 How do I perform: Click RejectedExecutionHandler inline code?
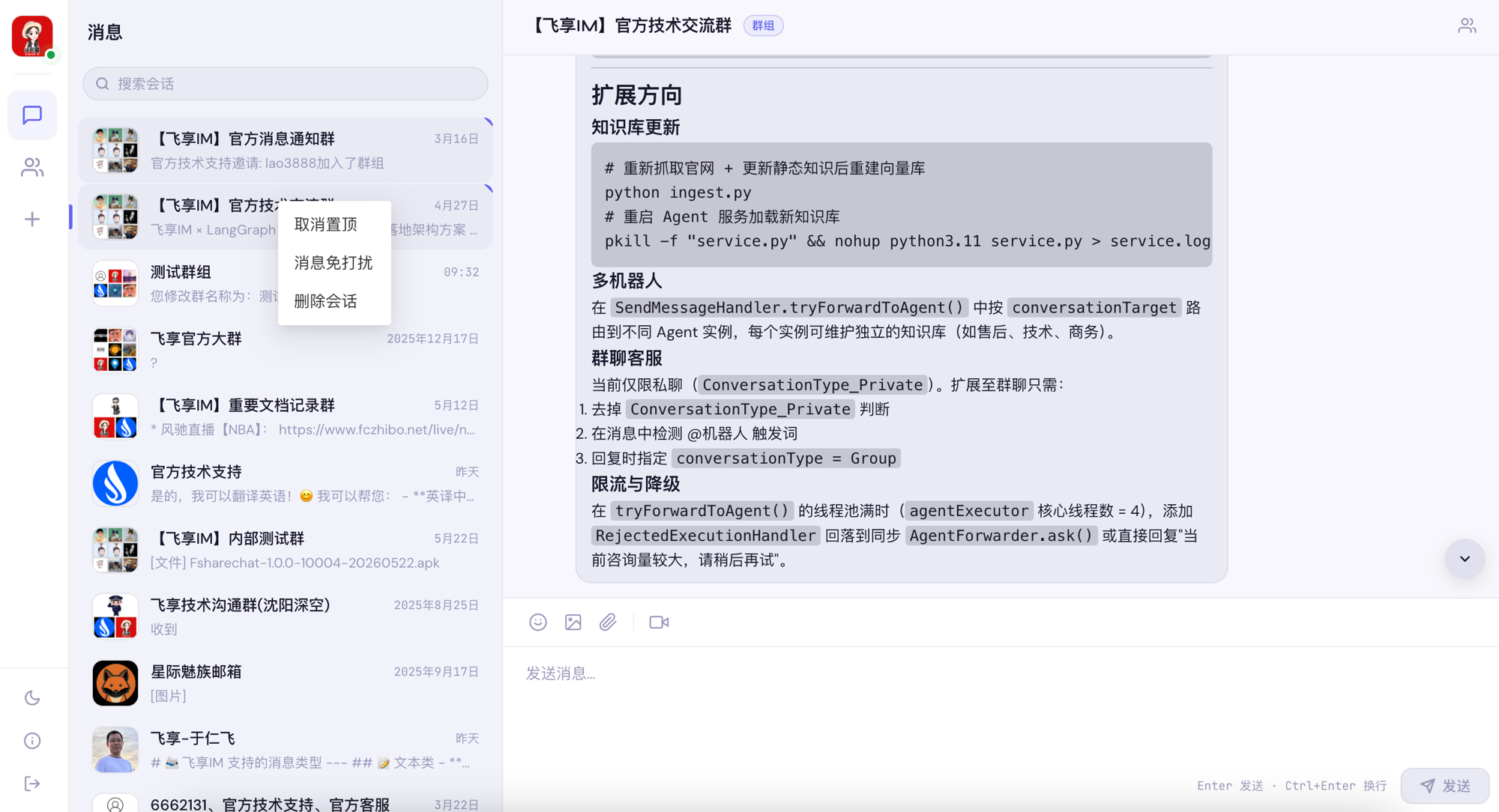coord(705,536)
